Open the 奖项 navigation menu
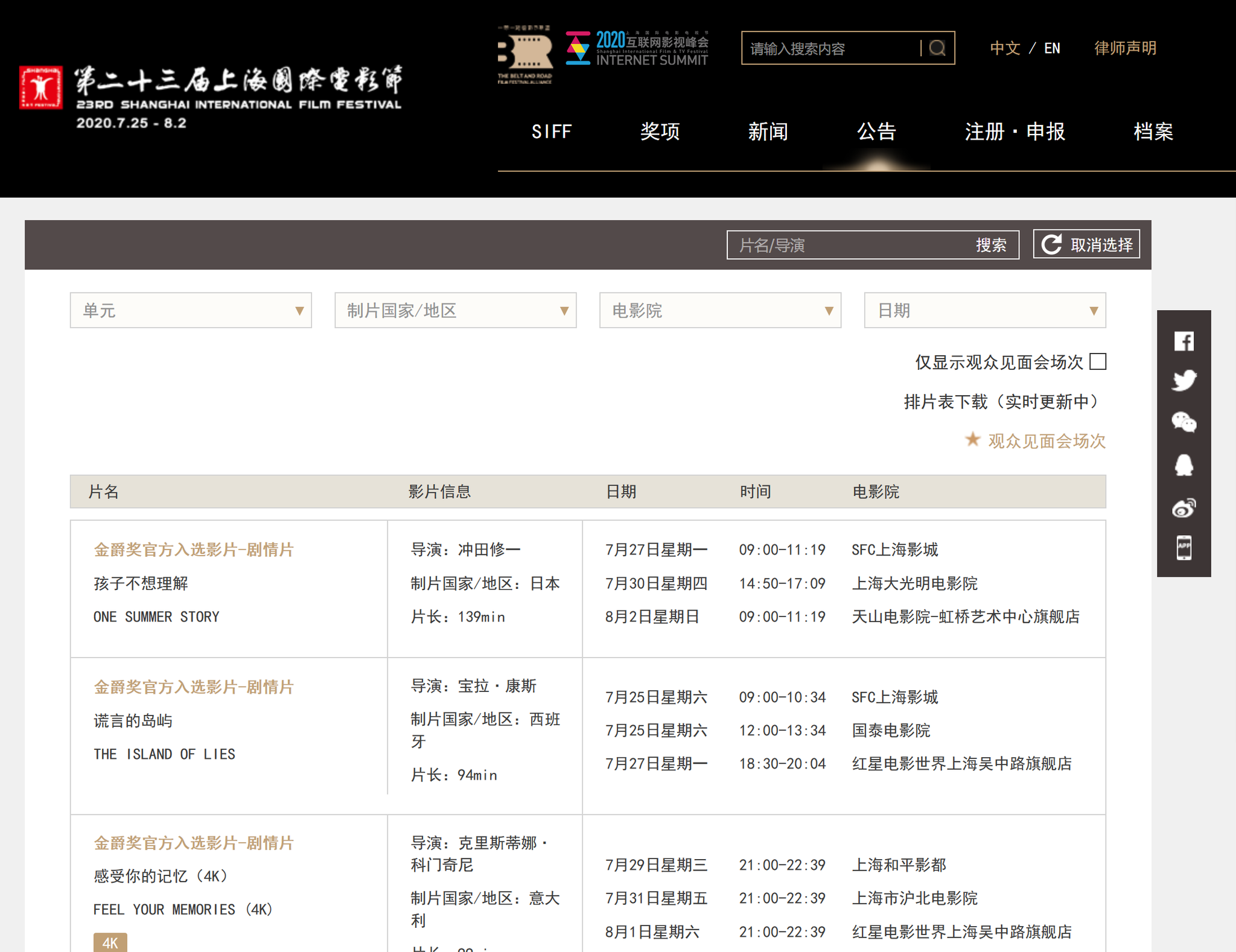The width and height of the screenshot is (1236, 952). pos(660,132)
